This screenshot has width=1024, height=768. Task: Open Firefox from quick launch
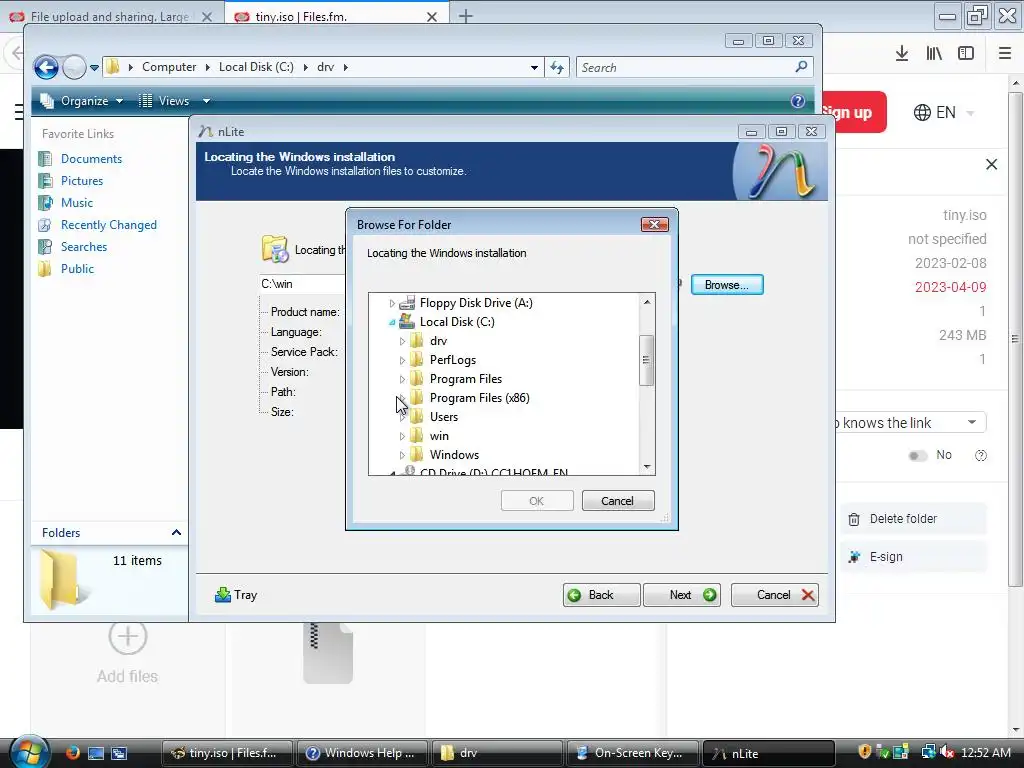tap(72, 752)
